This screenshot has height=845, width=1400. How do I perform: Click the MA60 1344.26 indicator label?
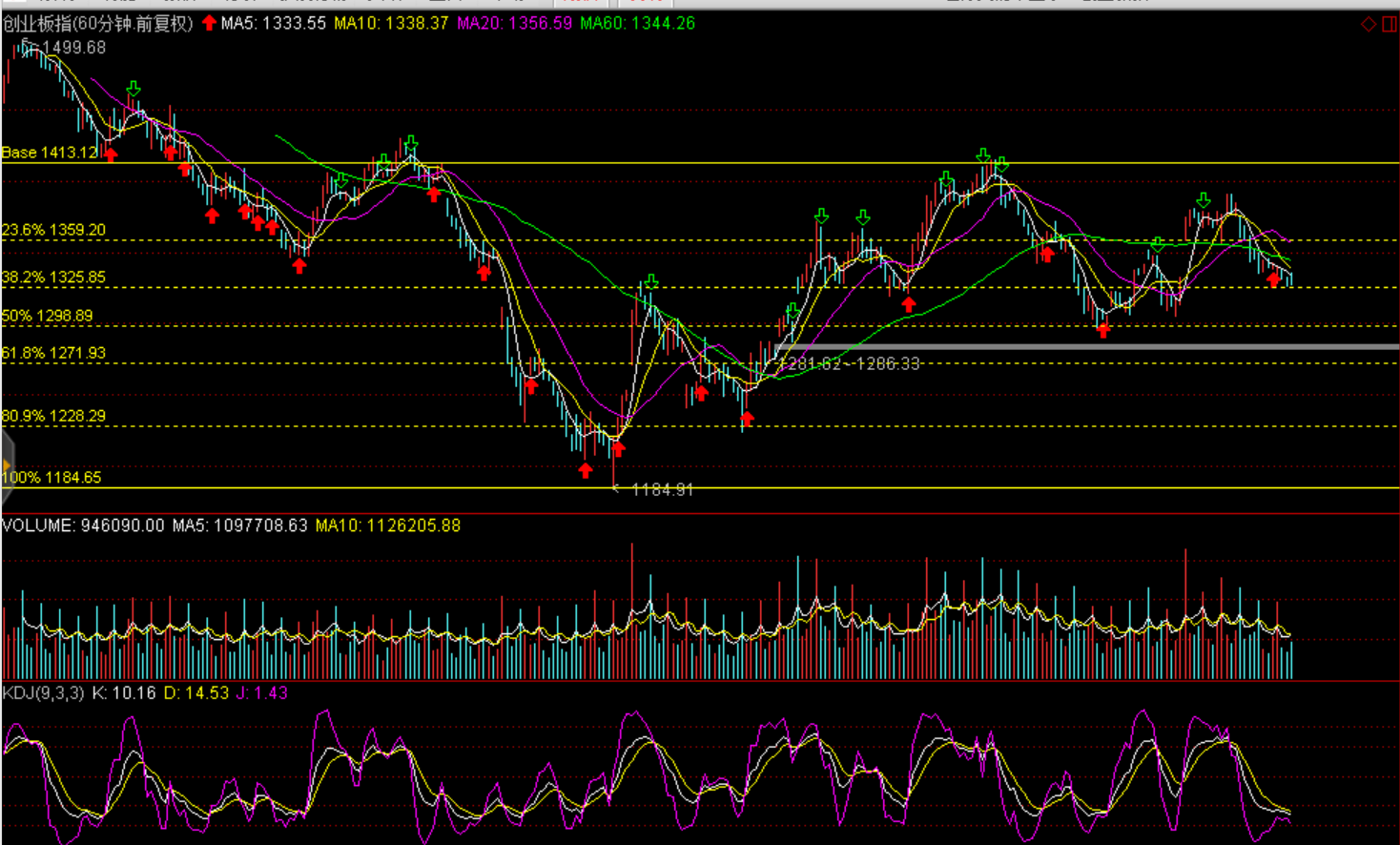click(x=638, y=23)
